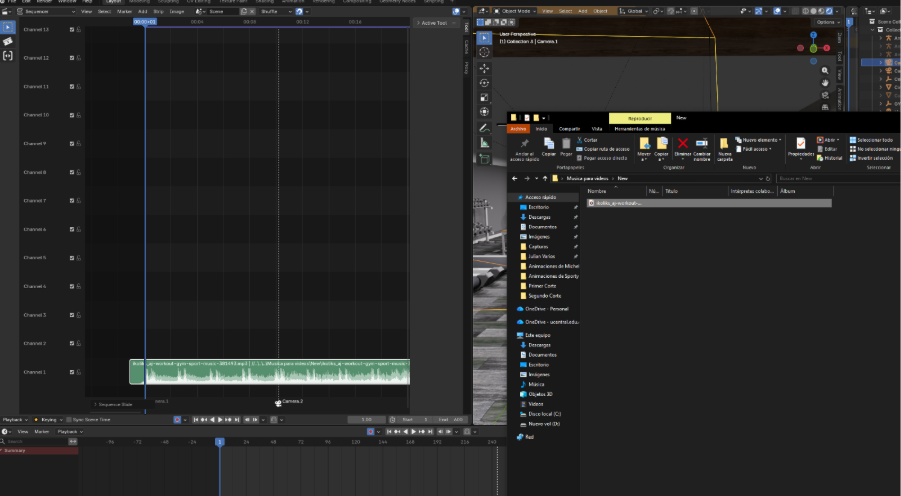Select the Move tool in the 3D viewport

[484, 68]
